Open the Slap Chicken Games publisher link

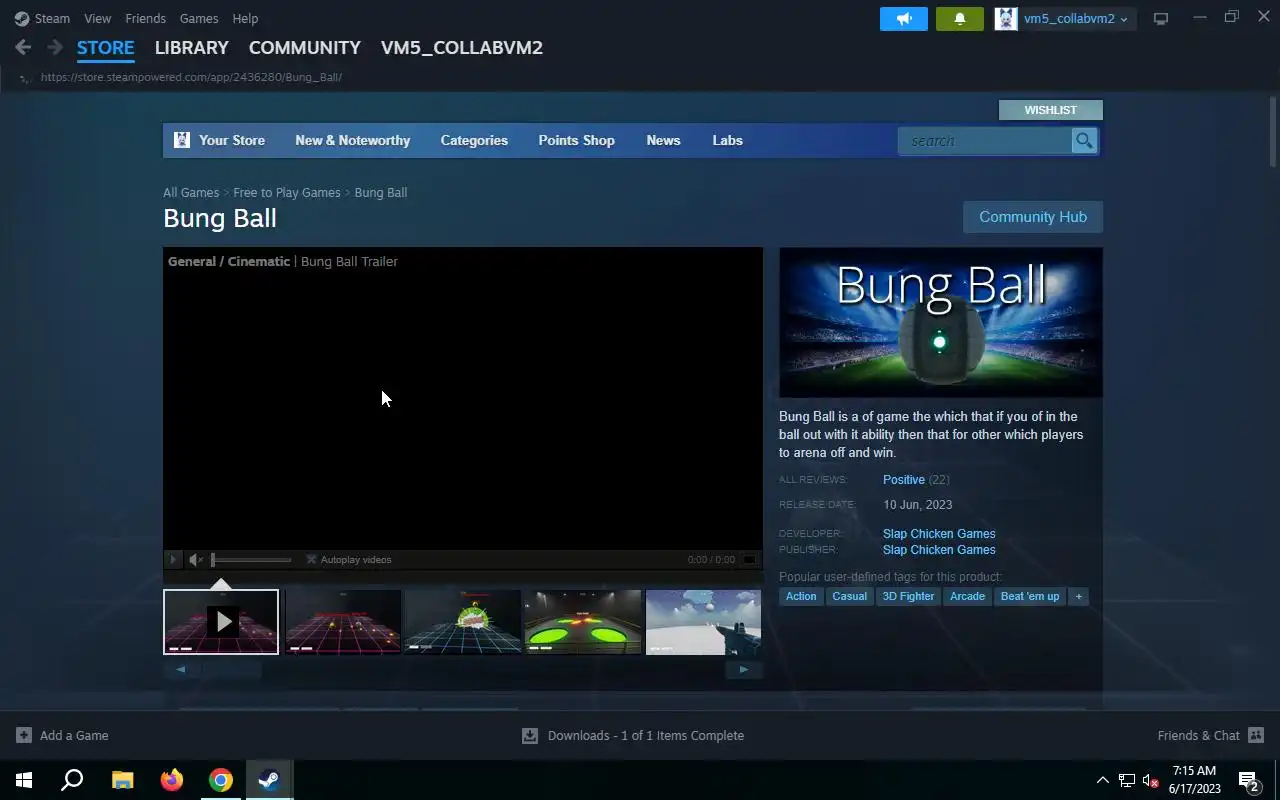939,549
